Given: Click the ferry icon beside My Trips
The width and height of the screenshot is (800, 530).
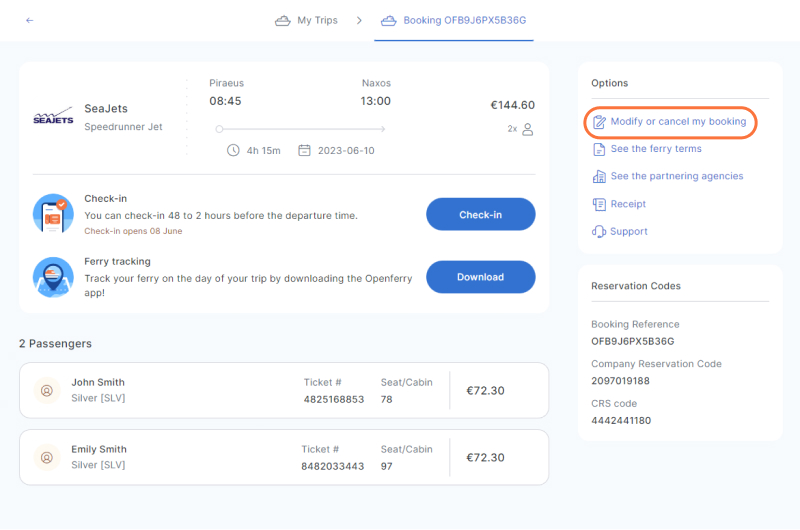Looking at the screenshot, I should tap(283, 20).
